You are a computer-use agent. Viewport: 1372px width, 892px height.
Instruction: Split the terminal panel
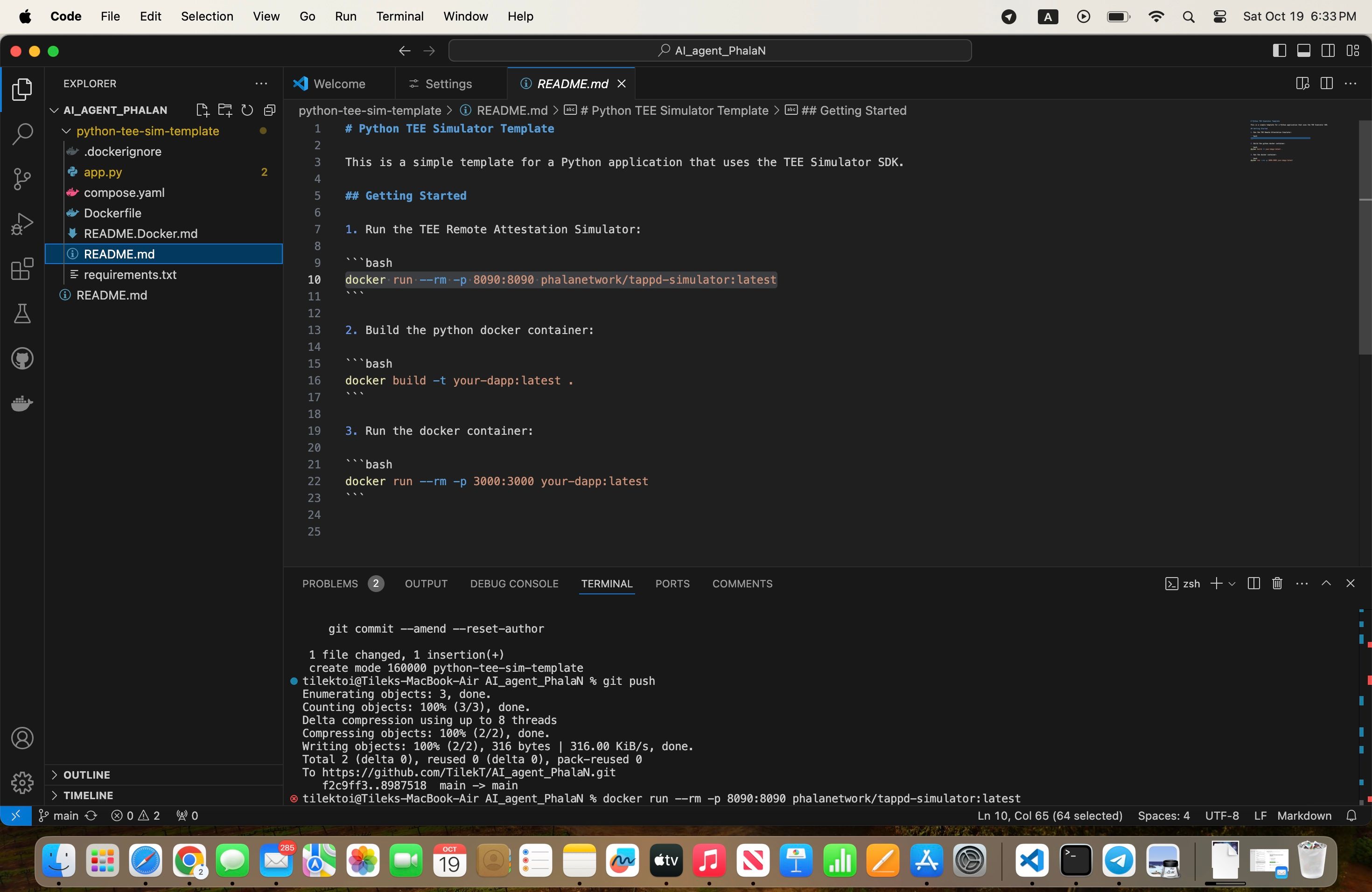[x=1253, y=583]
